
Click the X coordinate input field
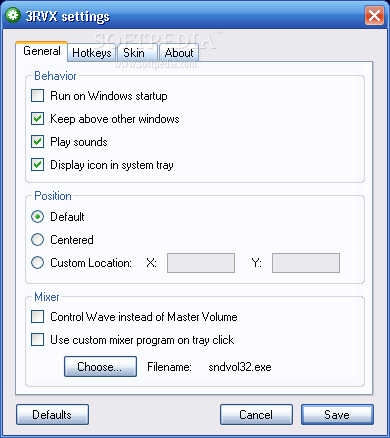pos(201,263)
